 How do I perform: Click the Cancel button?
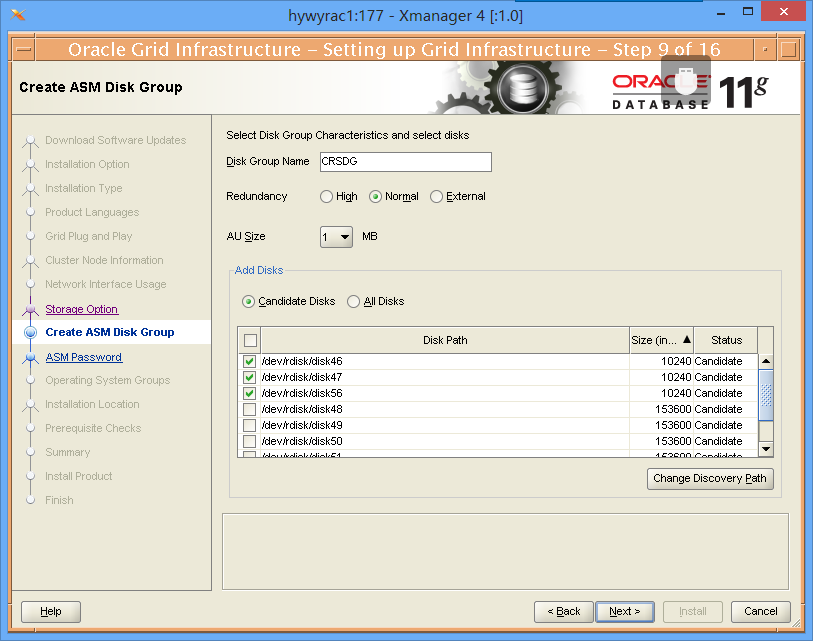pos(761,612)
